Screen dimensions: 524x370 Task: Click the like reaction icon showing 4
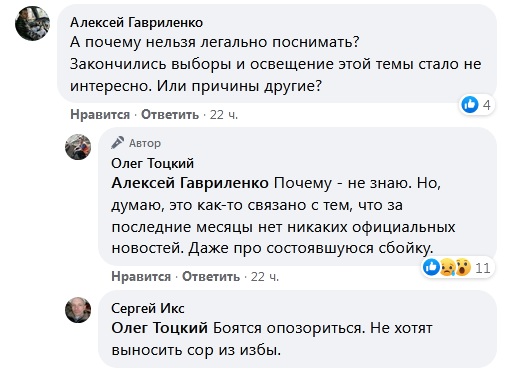pos(470,105)
